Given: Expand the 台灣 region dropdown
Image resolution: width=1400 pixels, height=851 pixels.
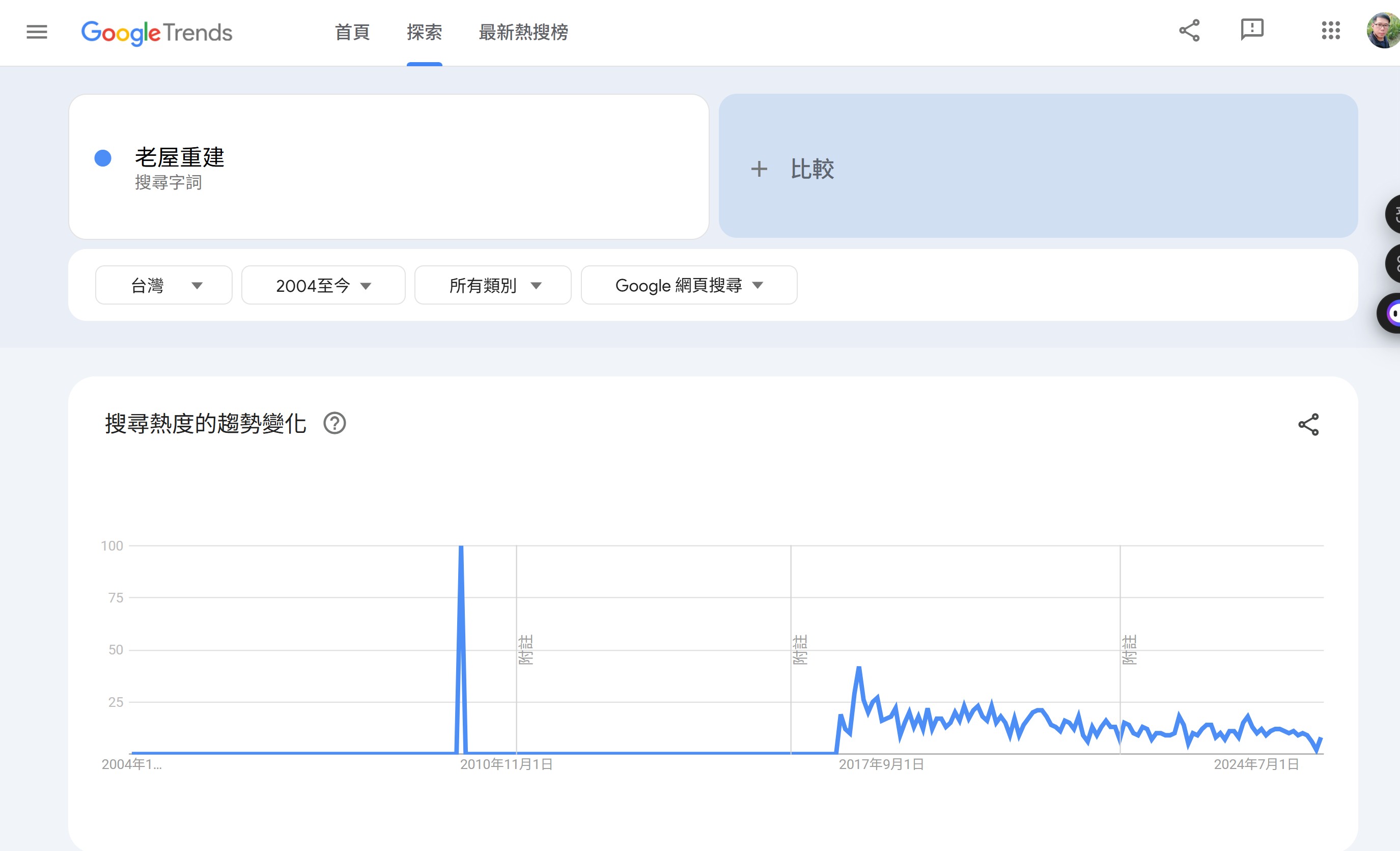Looking at the screenshot, I should (x=163, y=285).
